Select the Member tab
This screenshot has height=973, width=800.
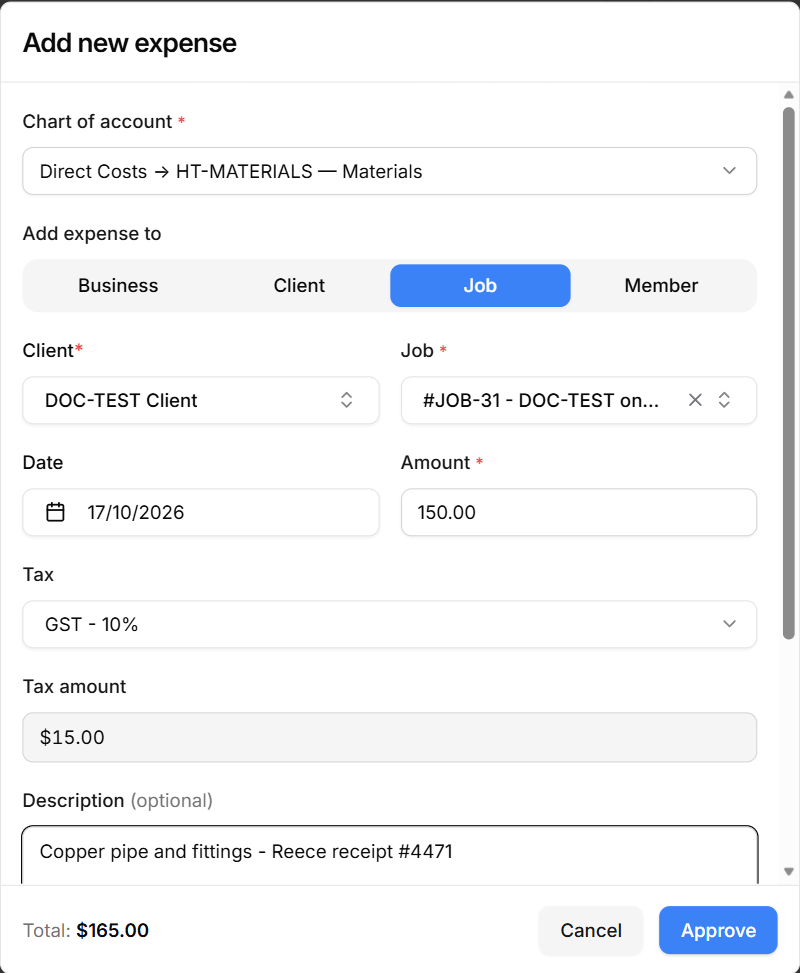[x=661, y=285]
